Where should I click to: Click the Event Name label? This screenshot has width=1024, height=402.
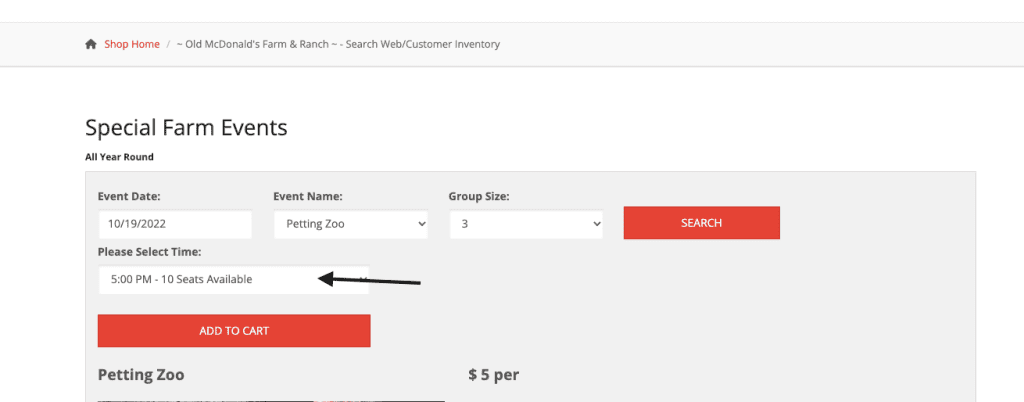(308, 196)
